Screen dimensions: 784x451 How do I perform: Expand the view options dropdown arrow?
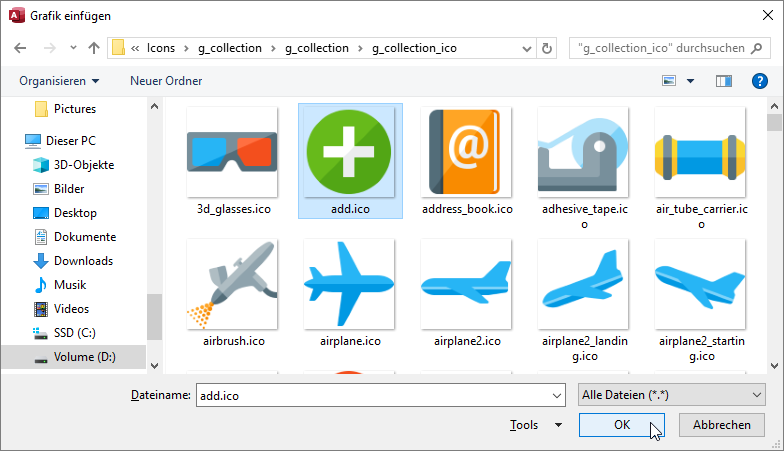pyautogui.click(x=690, y=81)
